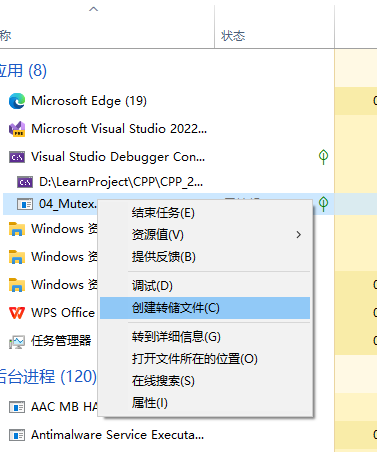This screenshot has width=377, height=452.
Task: Click the Visual Studio 2022 icon
Action: [17, 129]
